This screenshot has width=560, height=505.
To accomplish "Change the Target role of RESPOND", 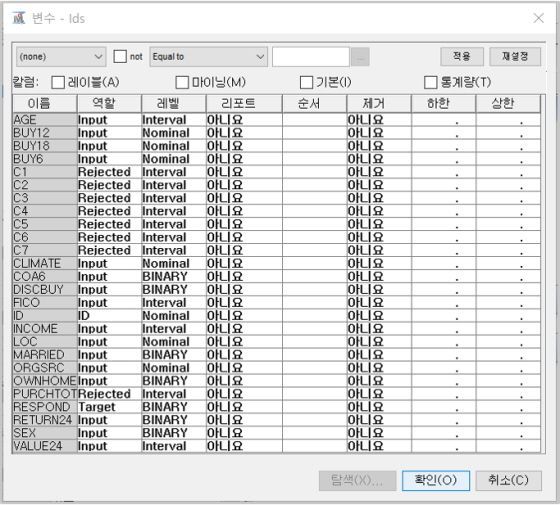I will tap(110, 407).
